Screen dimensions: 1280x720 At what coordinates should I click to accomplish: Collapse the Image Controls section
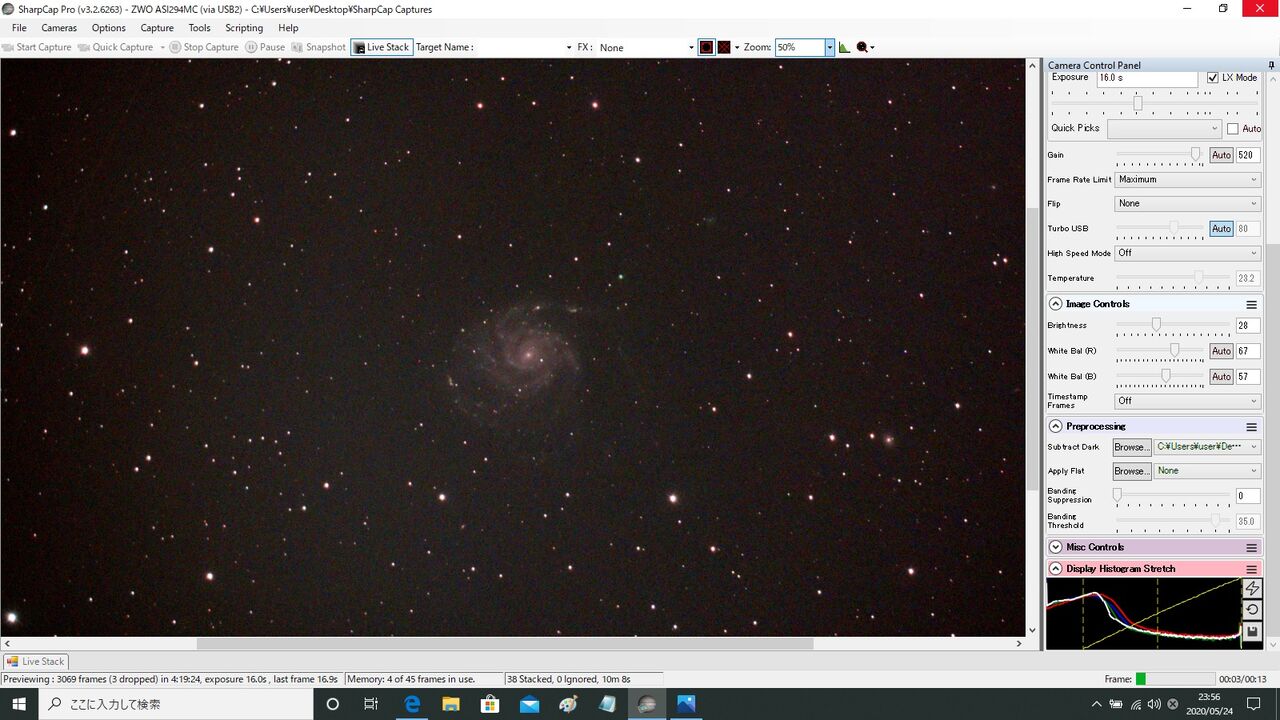click(1055, 304)
